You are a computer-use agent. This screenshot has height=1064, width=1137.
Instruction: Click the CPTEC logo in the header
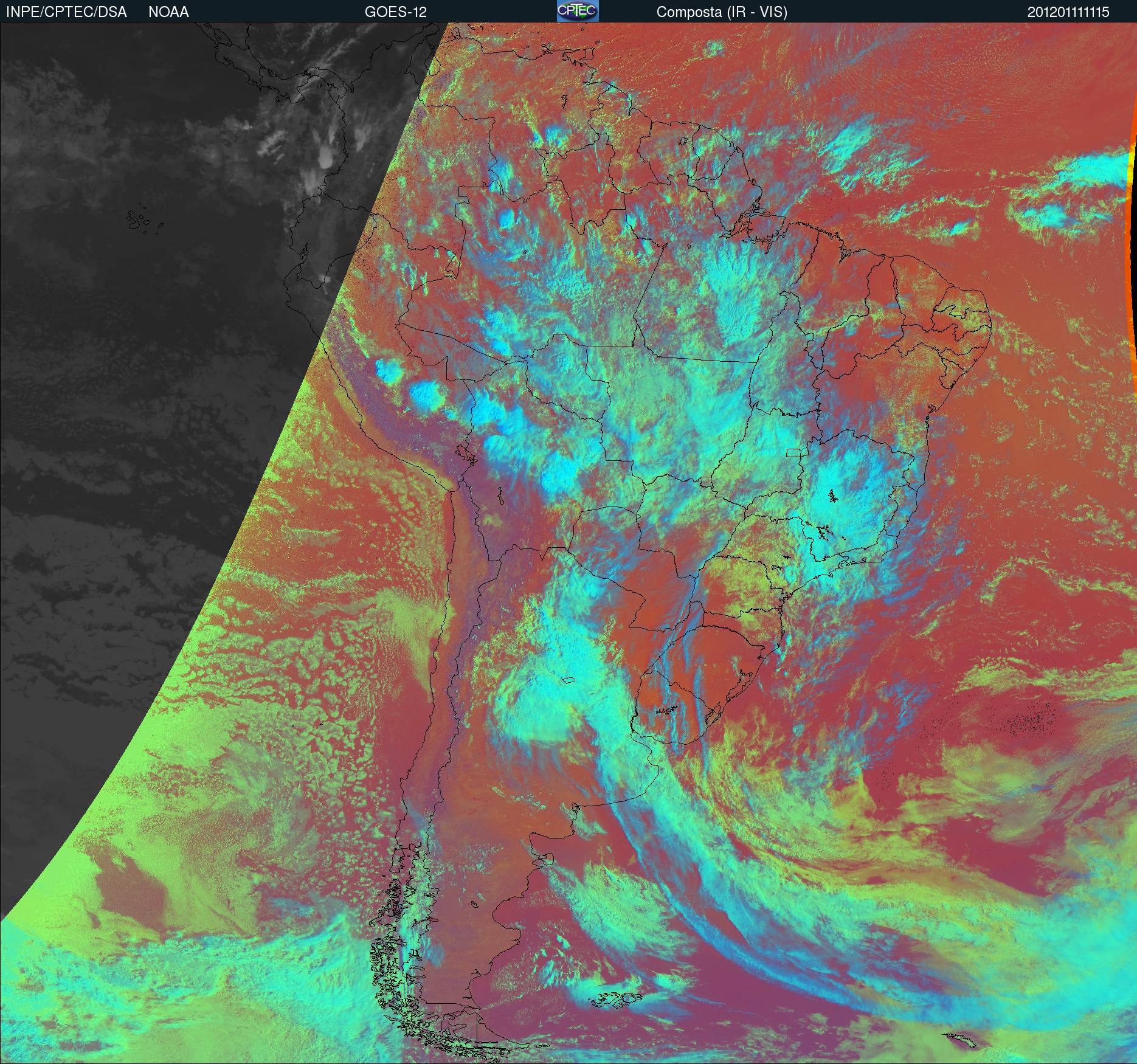coord(578,11)
